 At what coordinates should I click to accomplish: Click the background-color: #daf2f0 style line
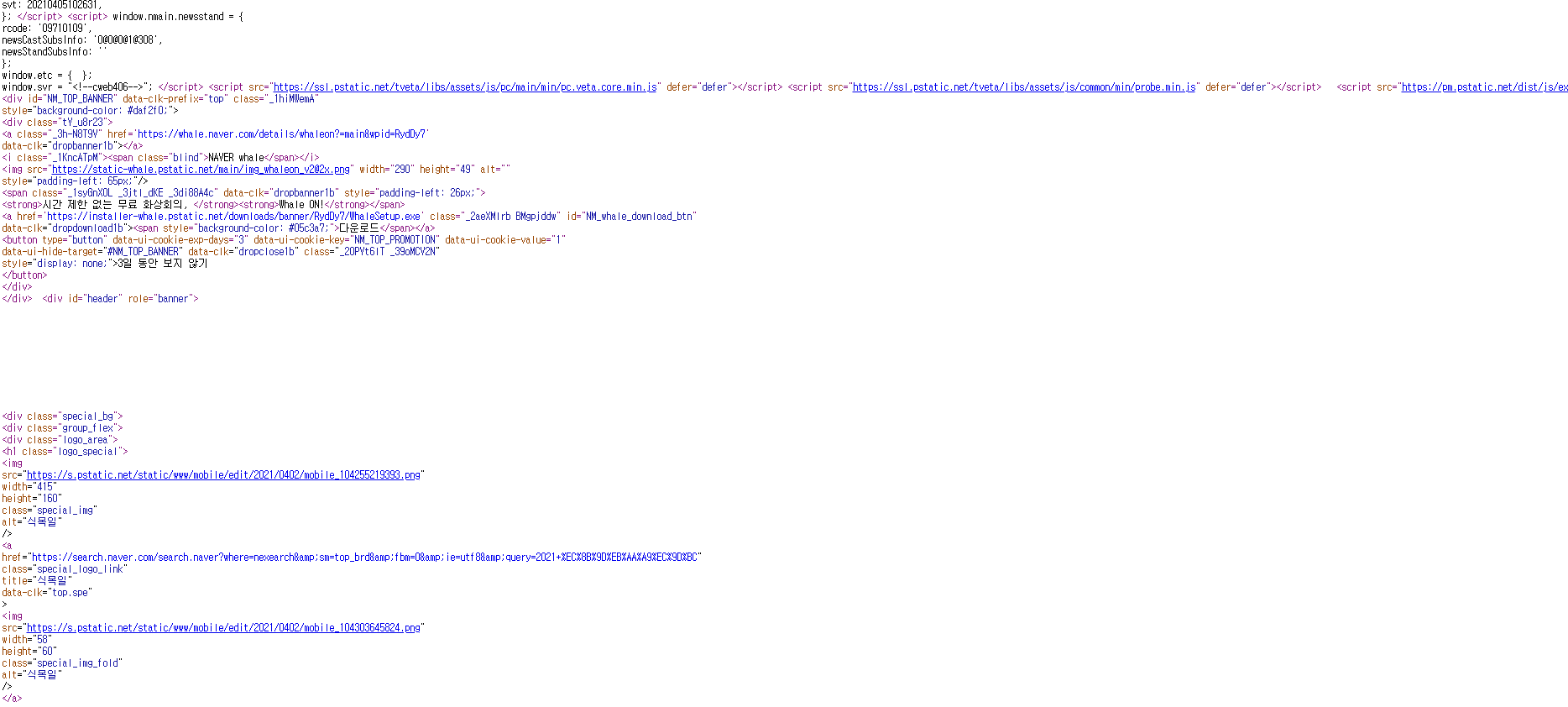click(90, 111)
